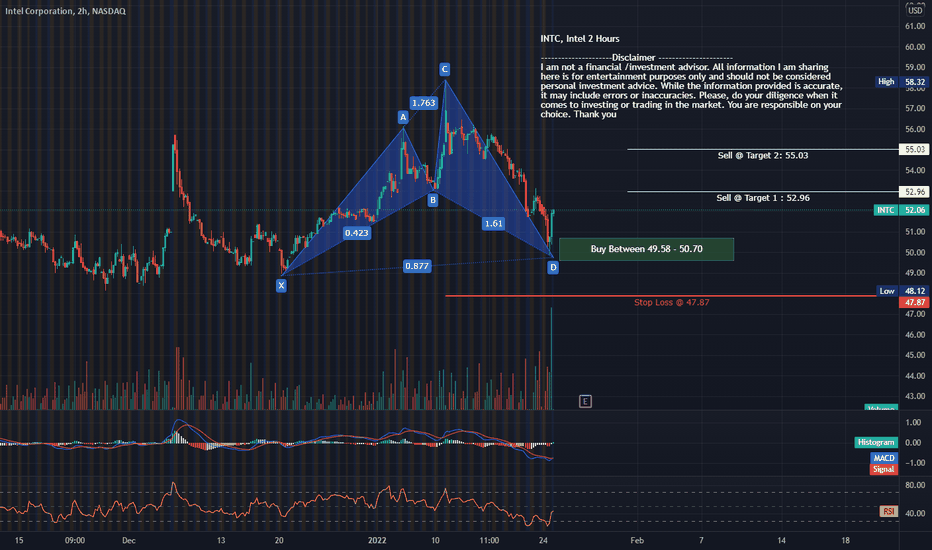Click the red 47.87 price axis tag
The height and width of the screenshot is (550, 932).
(x=915, y=302)
